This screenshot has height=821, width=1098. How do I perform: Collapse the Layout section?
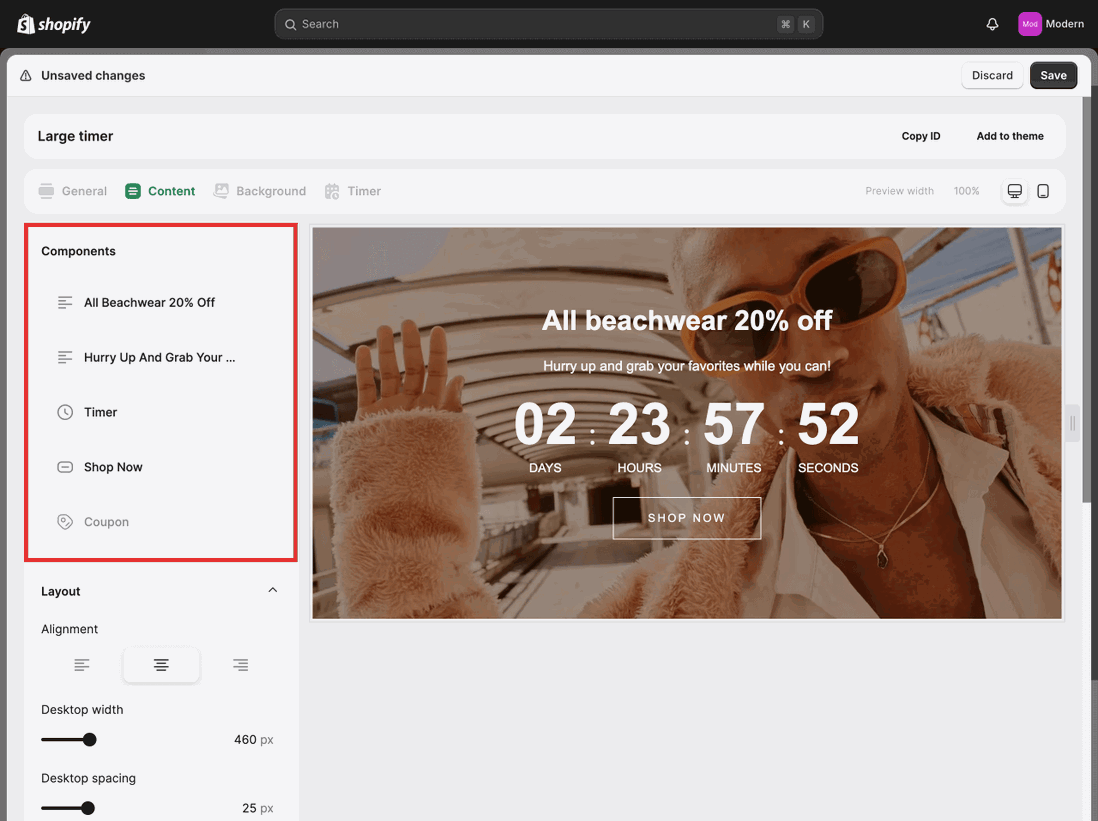(x=272, y=590)
